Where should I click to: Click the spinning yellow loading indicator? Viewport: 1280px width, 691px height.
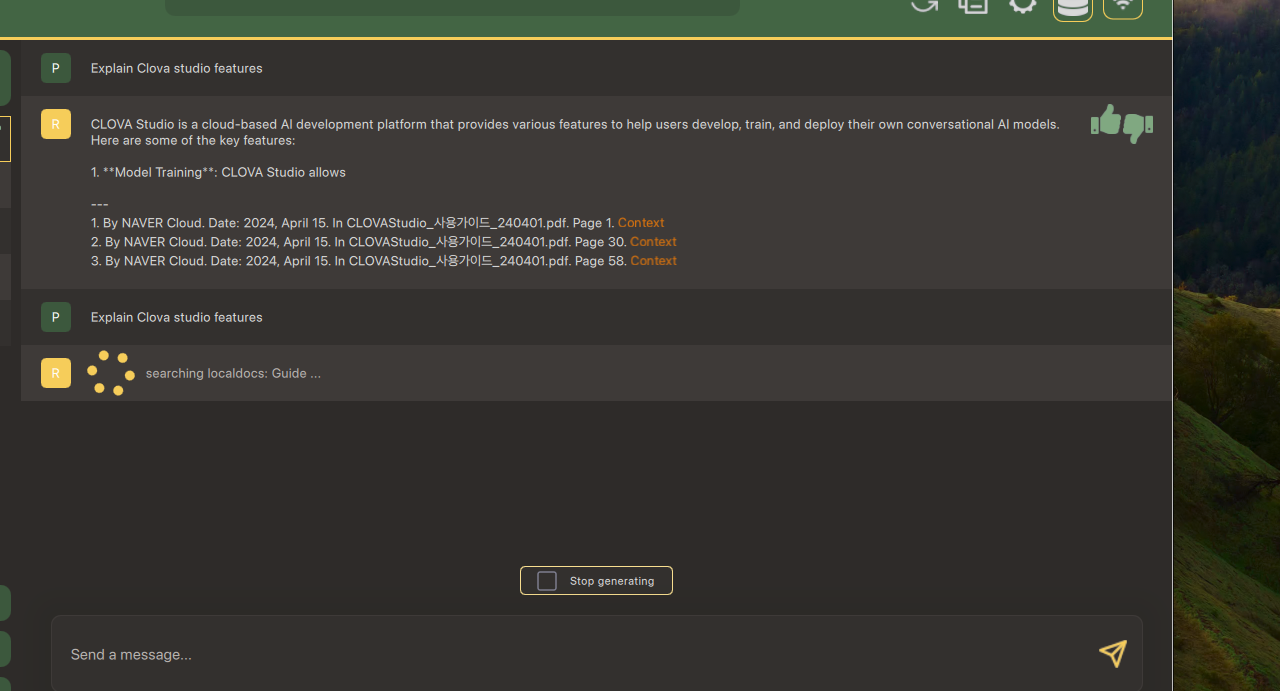pos(111,373)
